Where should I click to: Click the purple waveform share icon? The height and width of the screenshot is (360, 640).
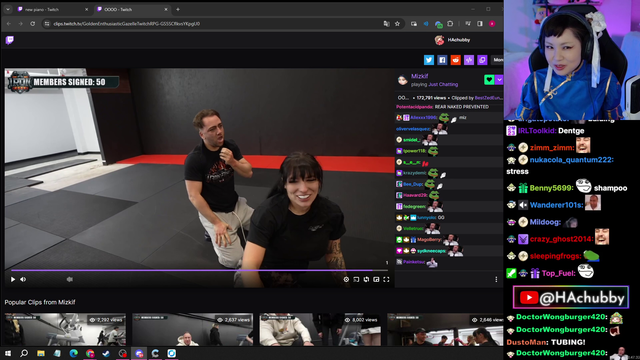tap(469, 60)
